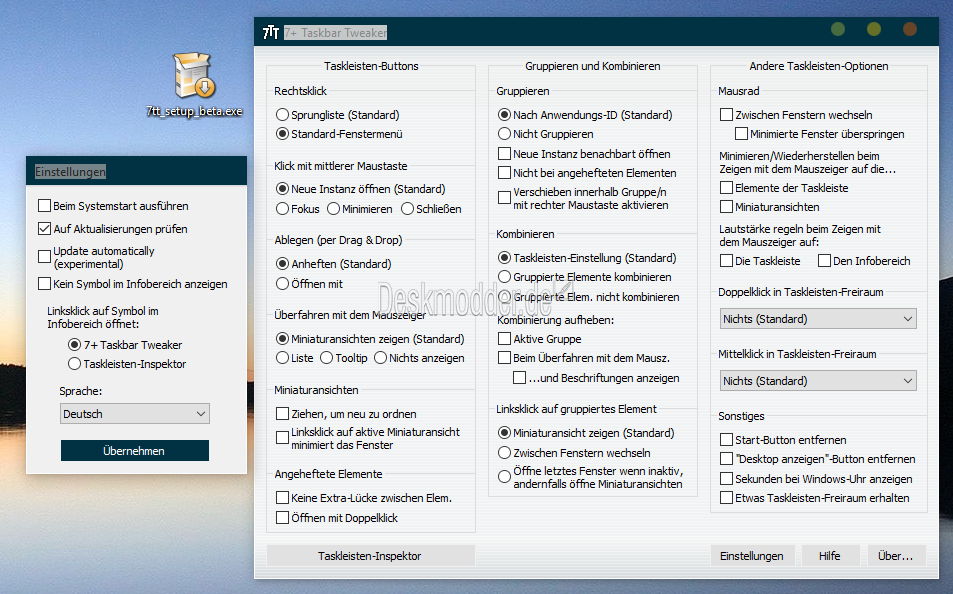This screenshot has height=594, width=953.
Task: Select Nichts anzeigen radio button
Action: [x=380, y=357]
